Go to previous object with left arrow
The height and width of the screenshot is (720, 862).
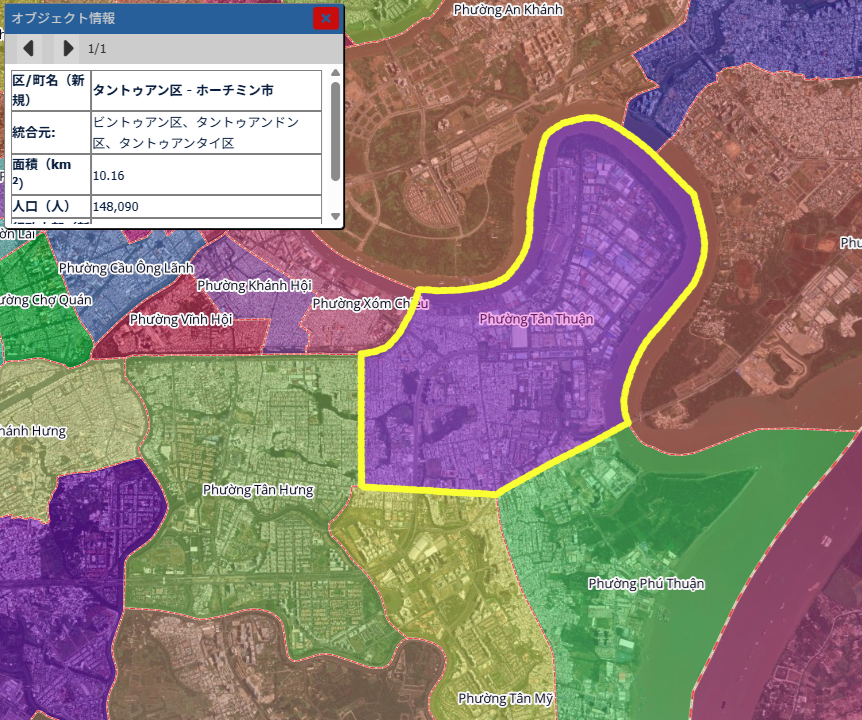(x=29, y=48)
